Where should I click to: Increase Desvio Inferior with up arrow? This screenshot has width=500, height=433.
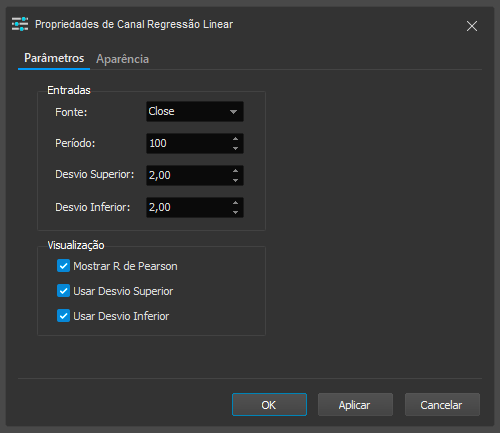pyautogui.click(x=236, y=203)
